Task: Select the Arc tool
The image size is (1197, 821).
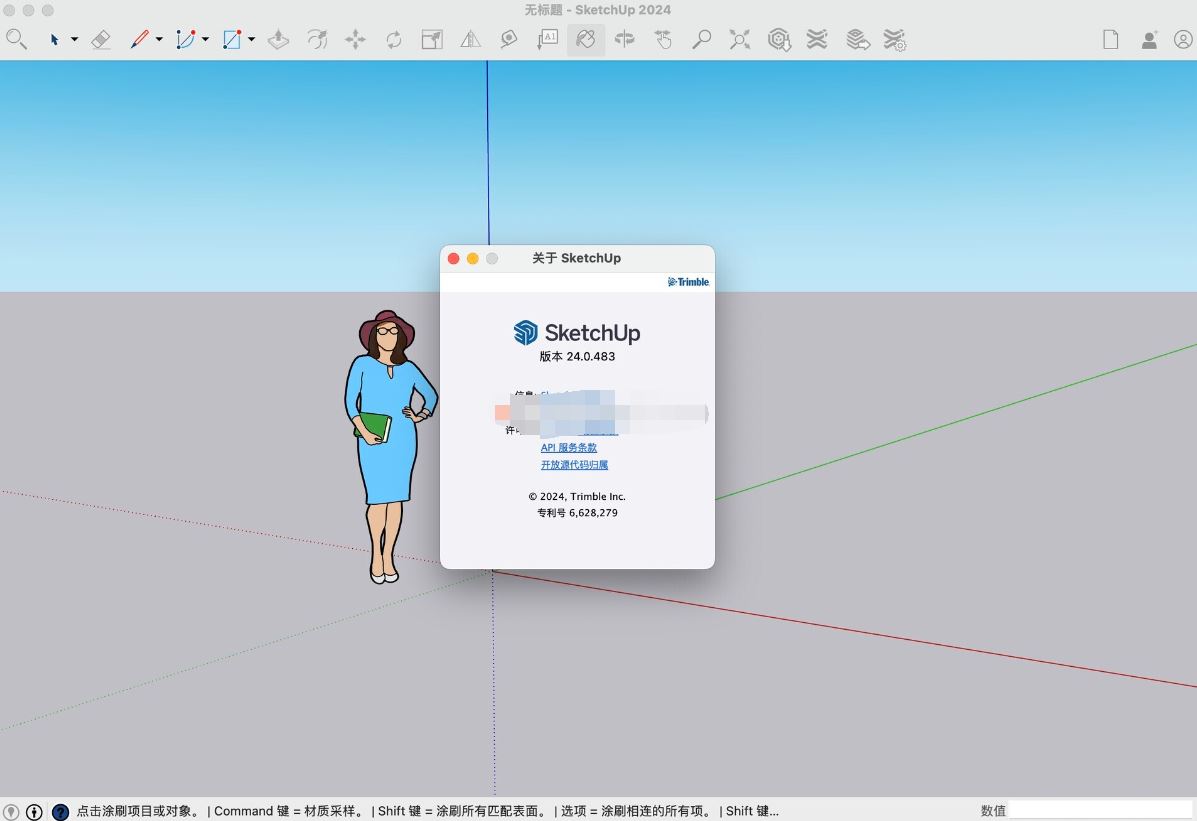Action: point(186,39)
